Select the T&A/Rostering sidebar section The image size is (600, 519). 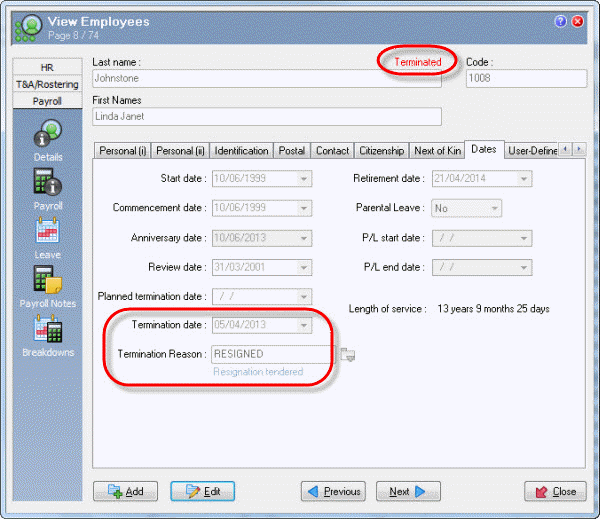47,84
